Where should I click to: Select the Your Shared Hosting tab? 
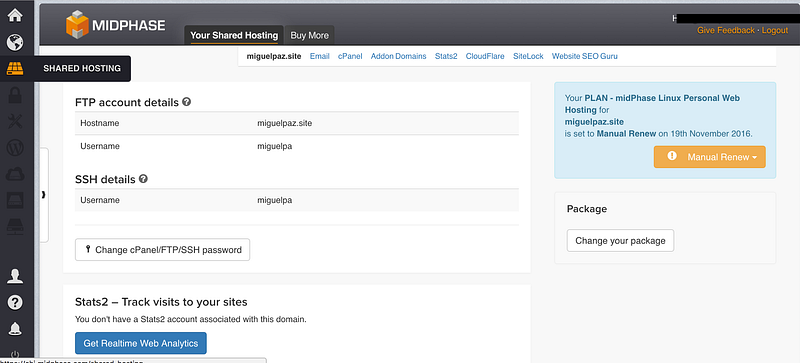tap(234, 35)
